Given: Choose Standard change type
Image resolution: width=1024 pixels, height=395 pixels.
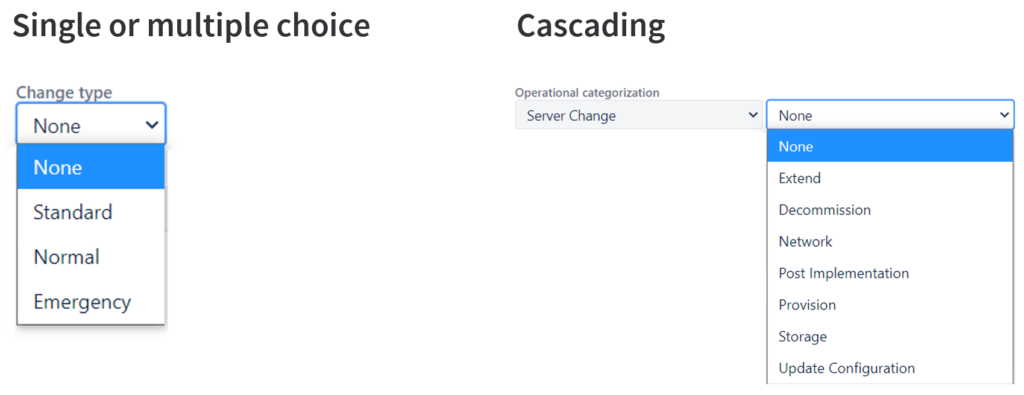Looking at the screenshot, I should click(91, 212).
